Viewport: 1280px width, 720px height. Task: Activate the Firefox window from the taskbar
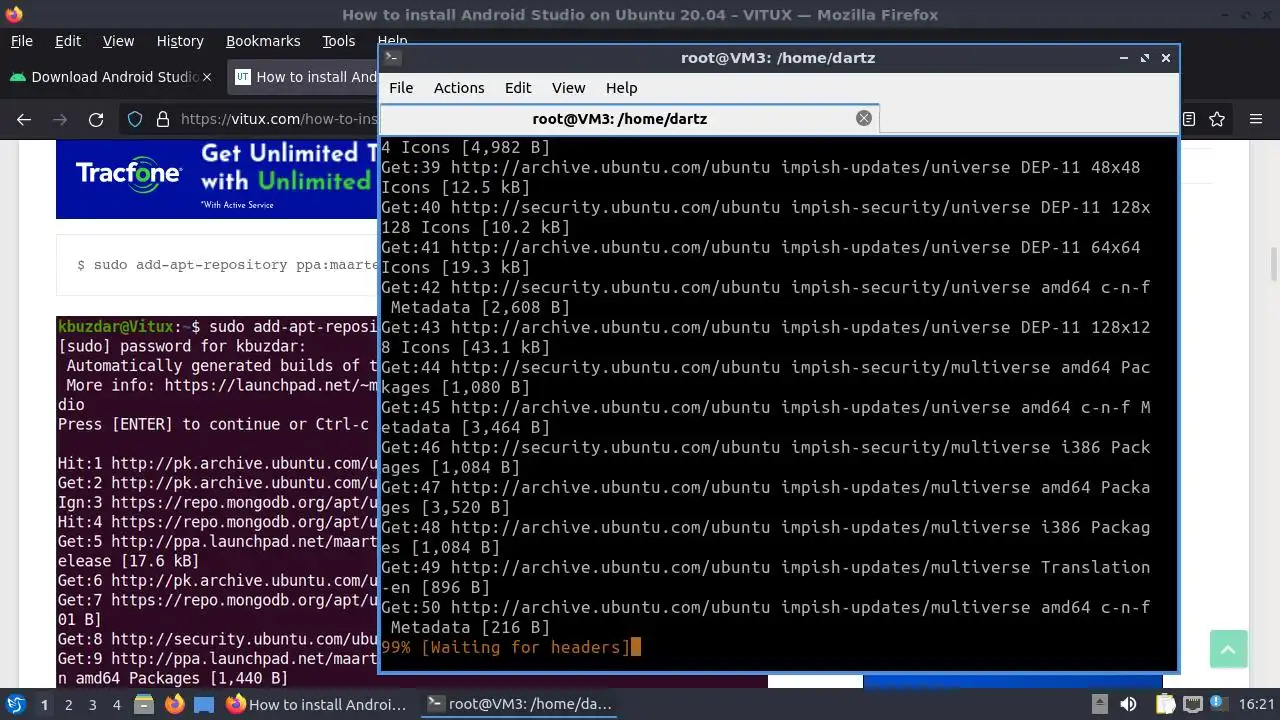tap(316, 704)
